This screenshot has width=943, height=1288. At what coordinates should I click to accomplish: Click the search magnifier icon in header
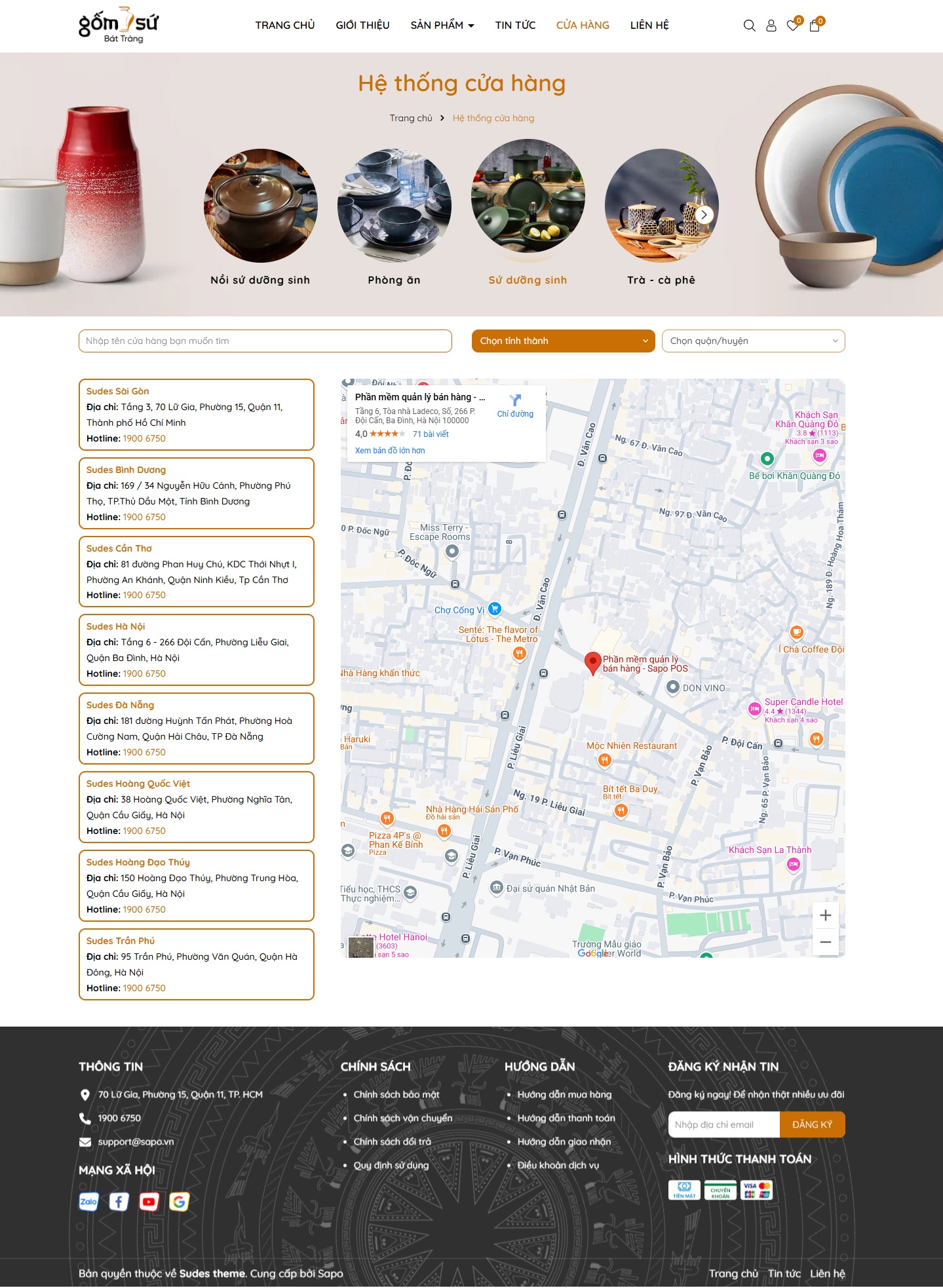749,26
